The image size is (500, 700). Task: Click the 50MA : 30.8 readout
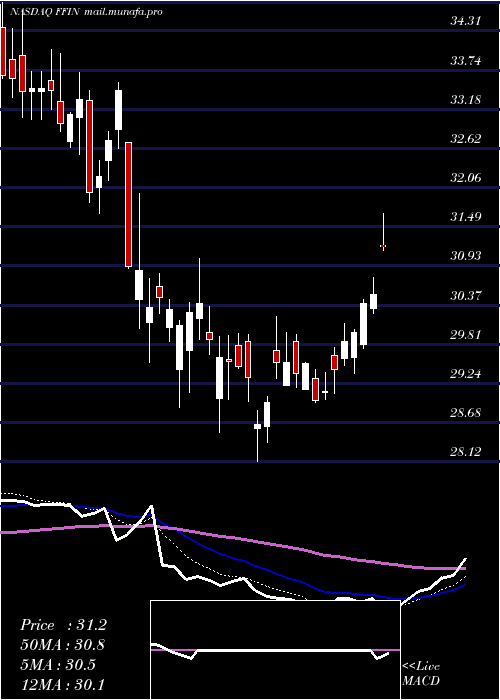tap(63, 645)
